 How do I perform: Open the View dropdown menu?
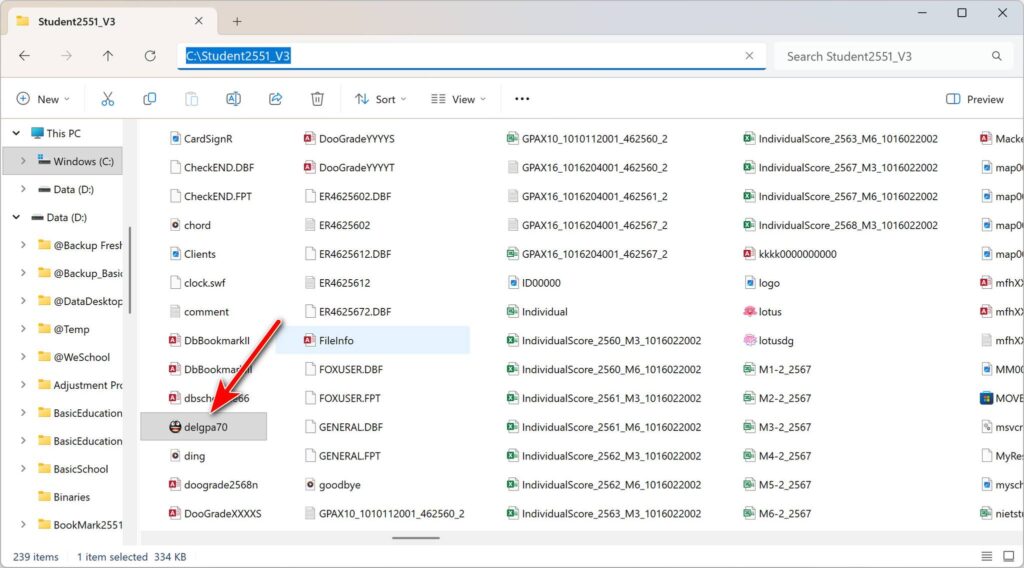[x=458, y=99]
